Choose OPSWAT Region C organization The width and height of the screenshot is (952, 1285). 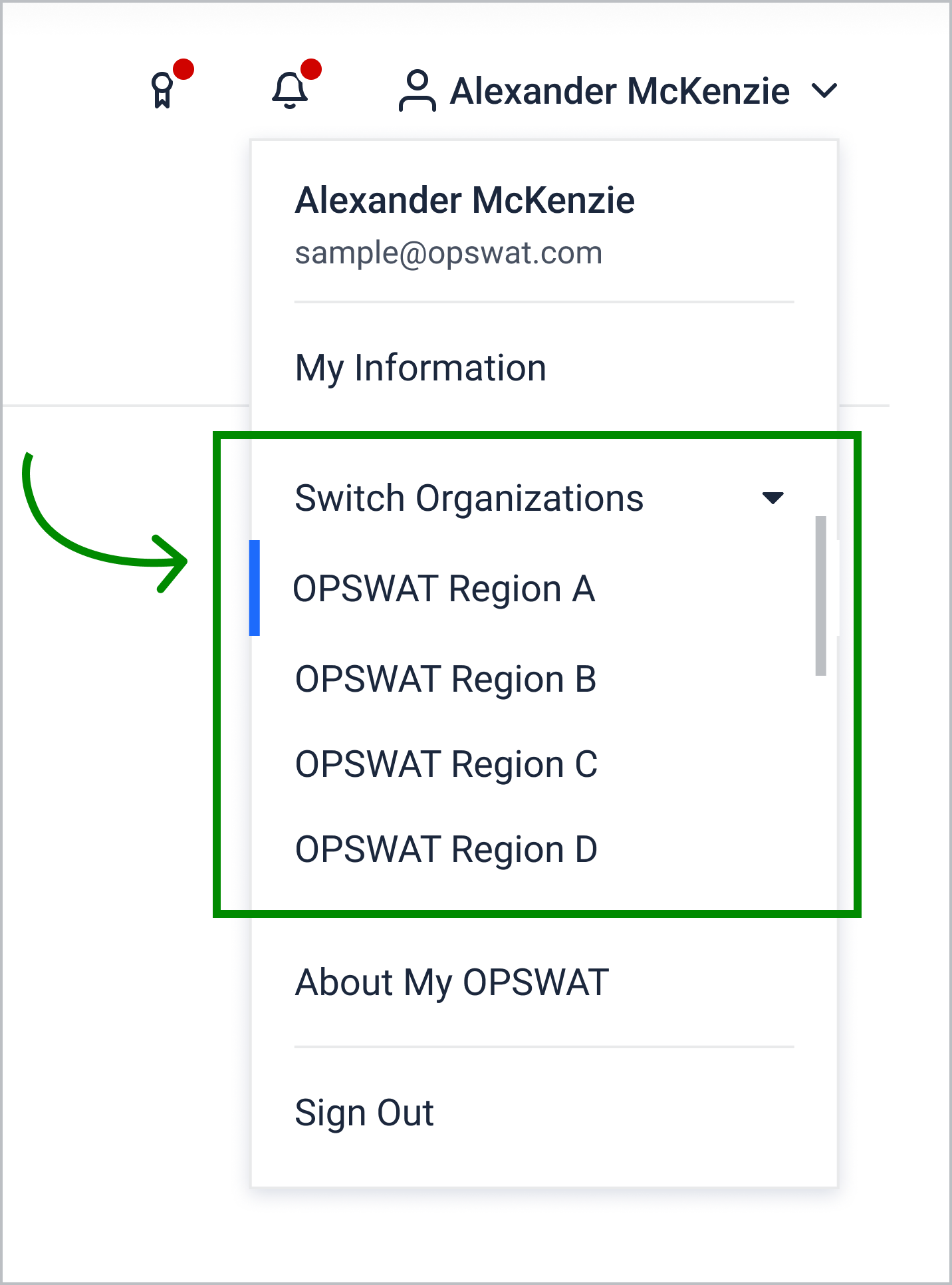click(446, 764)
